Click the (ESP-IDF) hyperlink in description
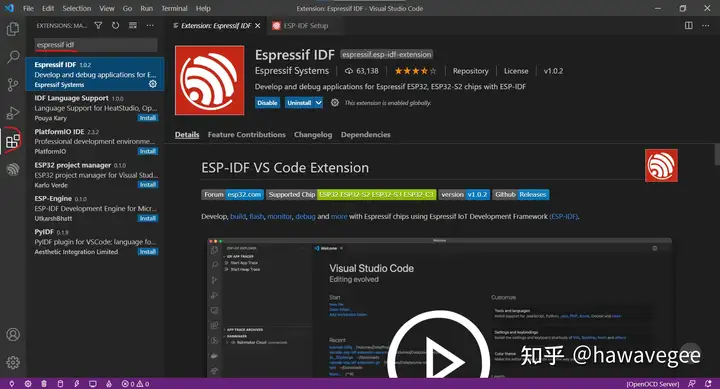 (564, 216)
